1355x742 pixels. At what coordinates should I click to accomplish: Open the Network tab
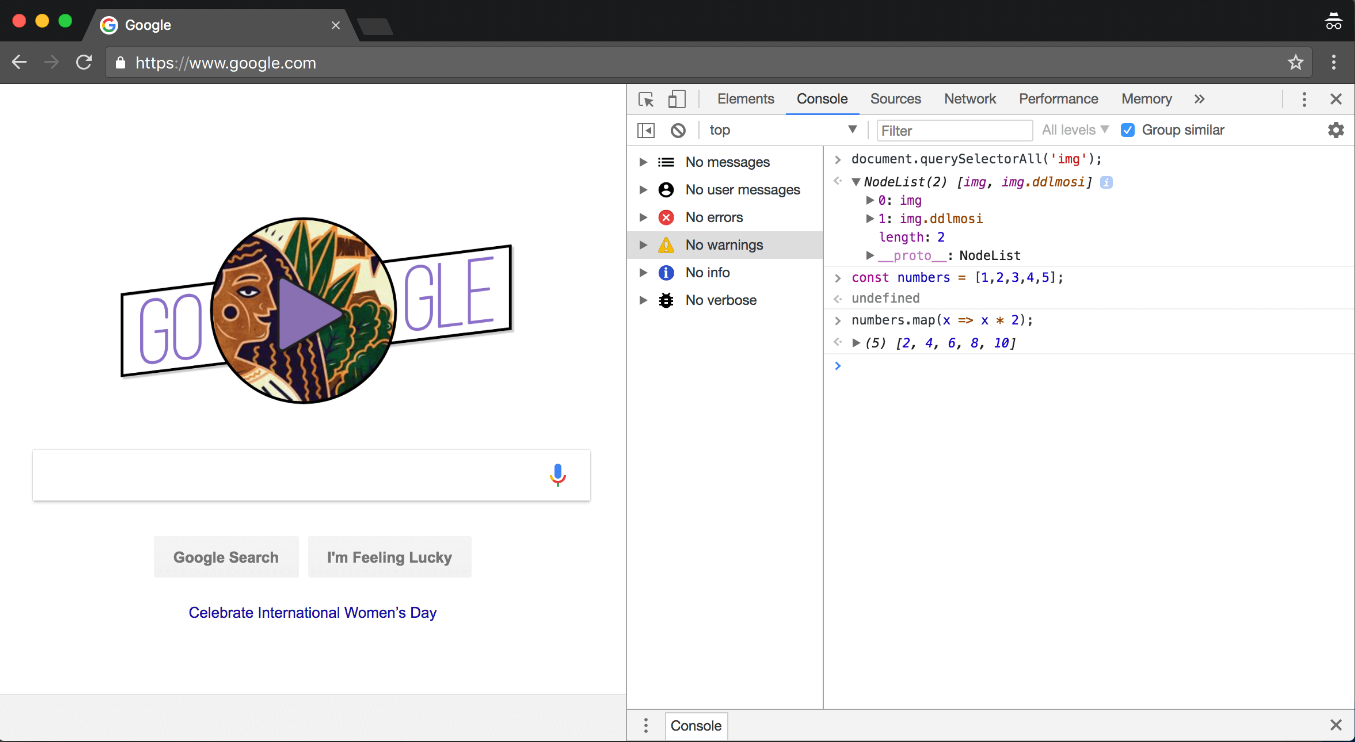pyautogui.click(x=970, y=99)
